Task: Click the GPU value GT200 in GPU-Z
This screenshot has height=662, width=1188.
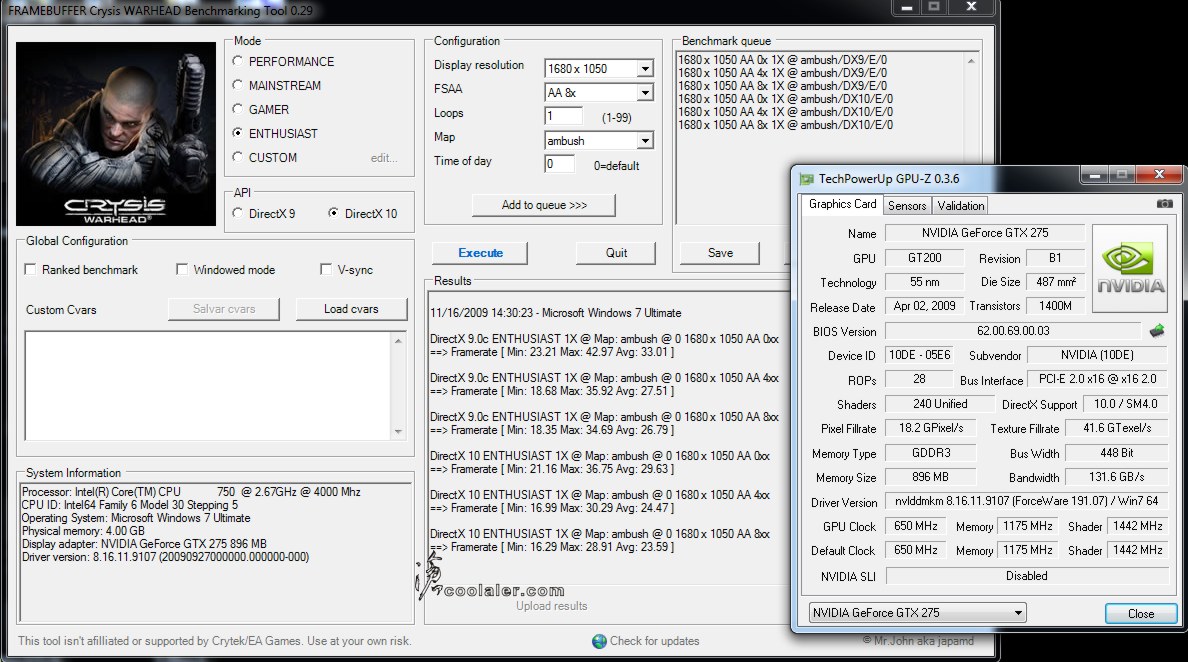Action: click(x=924, y=258)
